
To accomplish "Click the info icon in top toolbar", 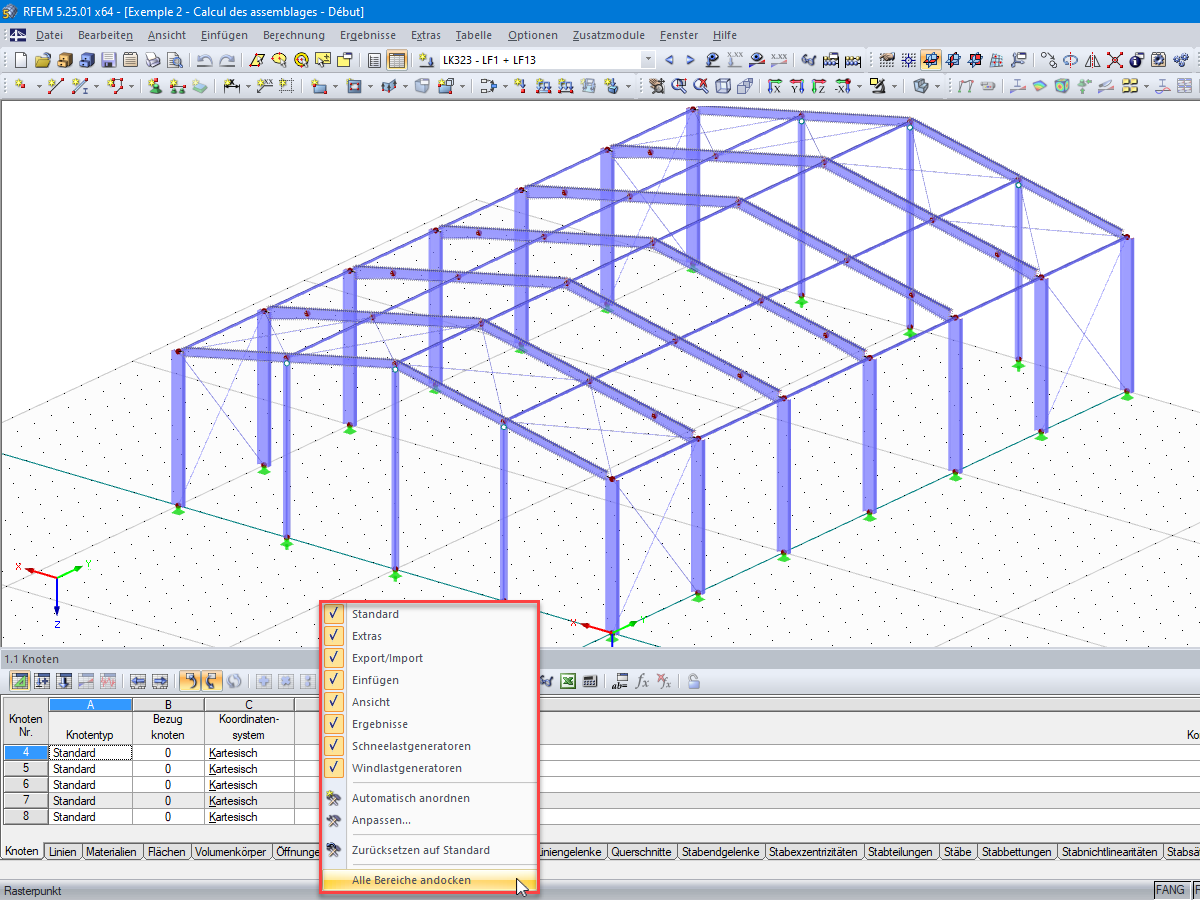I will 1135,59.
